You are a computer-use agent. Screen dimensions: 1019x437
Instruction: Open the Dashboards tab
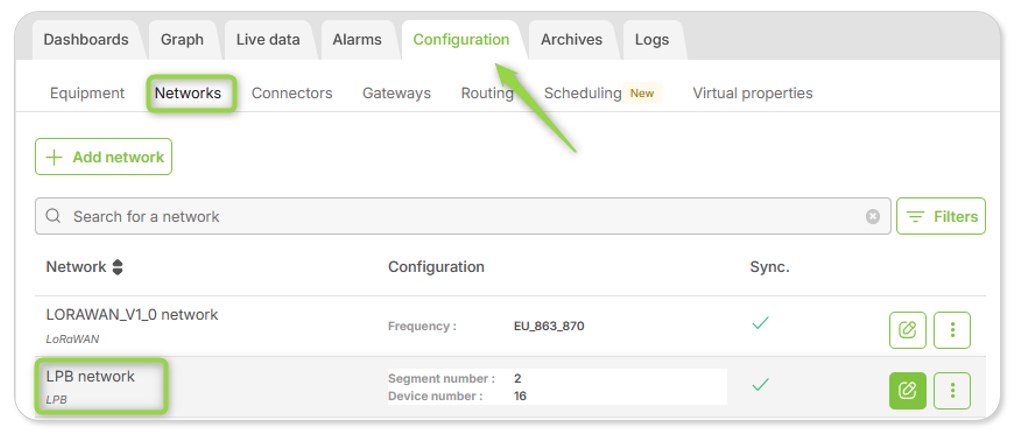point(86,40)
